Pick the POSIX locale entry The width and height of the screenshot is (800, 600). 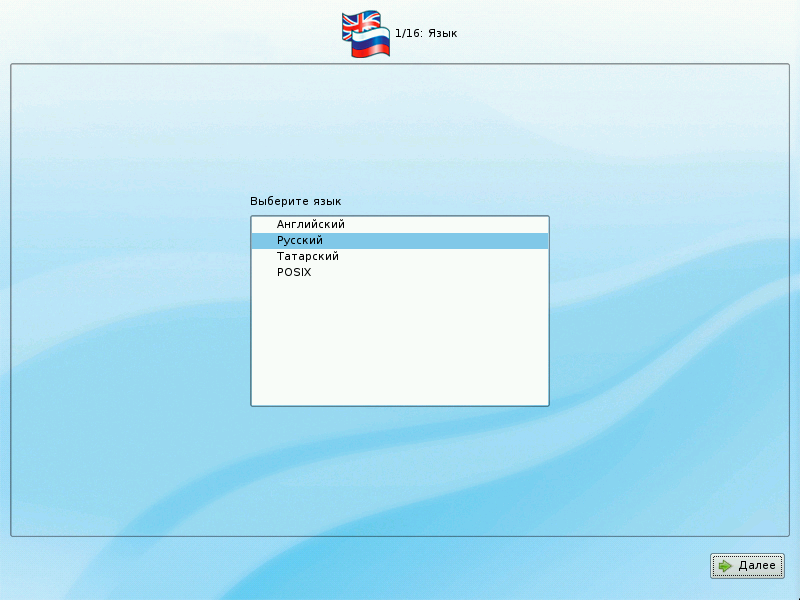tap(294, 273)
